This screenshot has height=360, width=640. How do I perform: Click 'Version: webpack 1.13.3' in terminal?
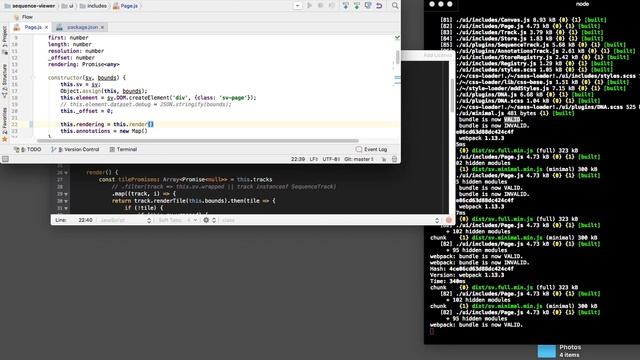[467, 275]
